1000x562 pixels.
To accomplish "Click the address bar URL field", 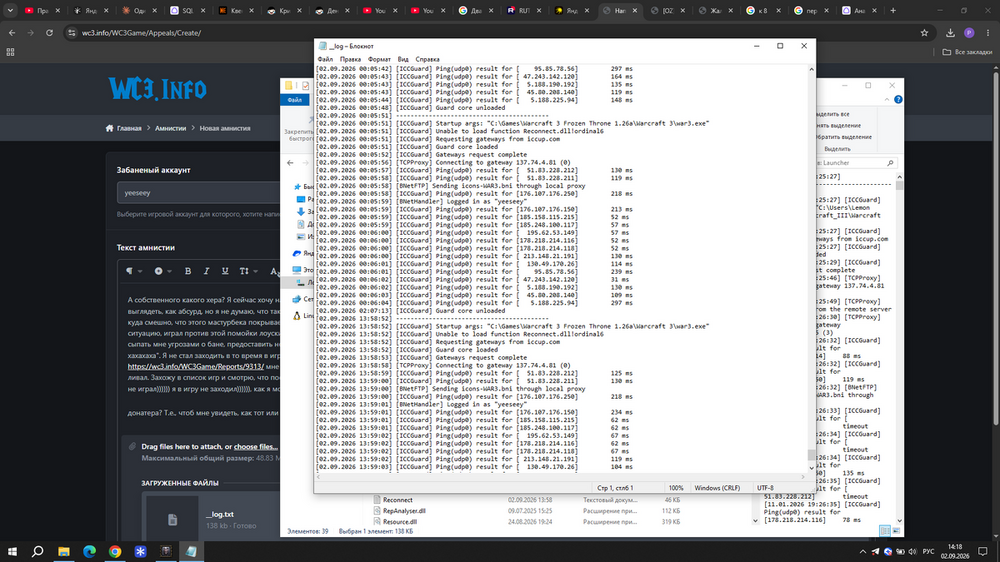I will 497,33.
